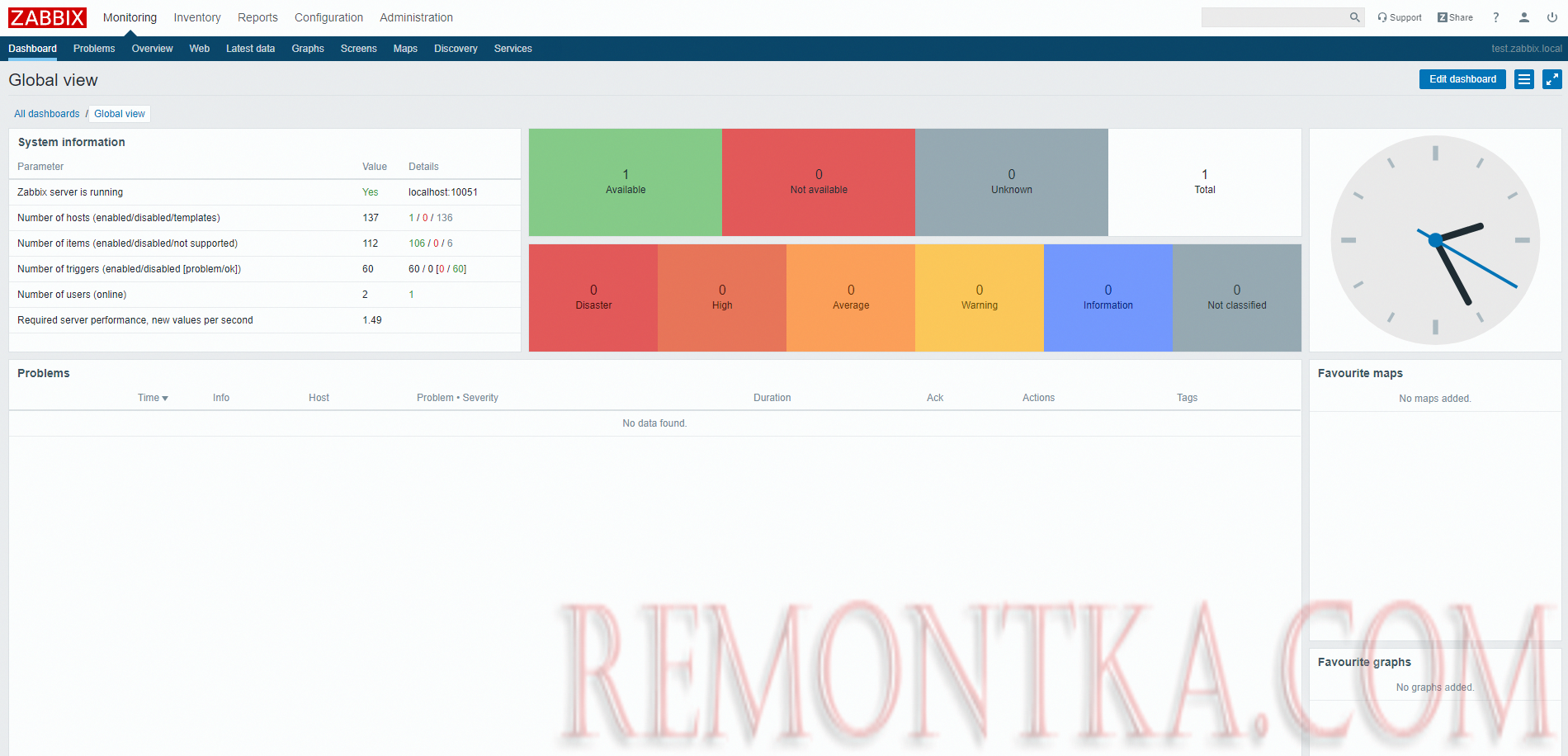The width and height of the screenshot is (1568, 756).
Task: Click the 'No maps added.' message
Action: (x=1435, y=399)
